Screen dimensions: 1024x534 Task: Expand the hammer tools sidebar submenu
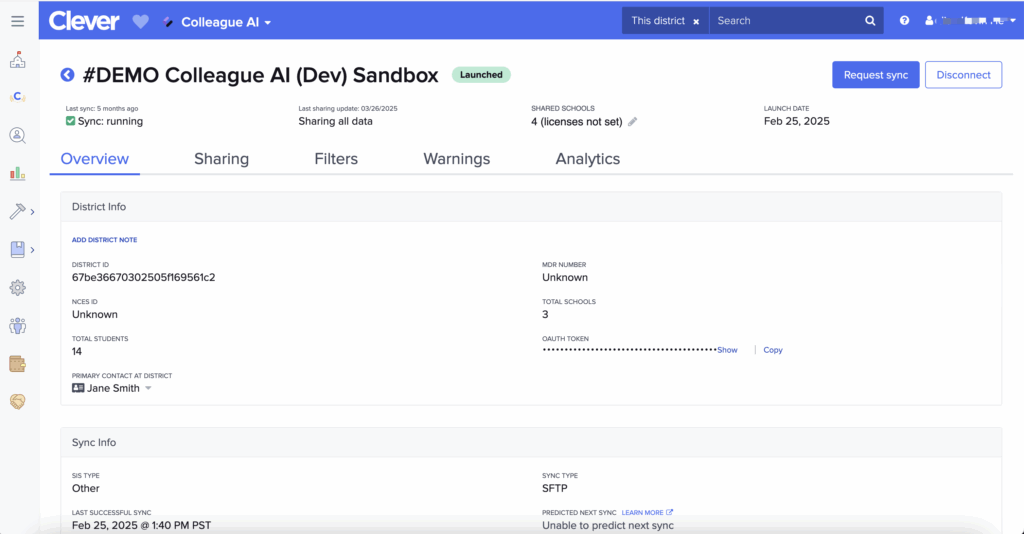click(x=32, y=212)
